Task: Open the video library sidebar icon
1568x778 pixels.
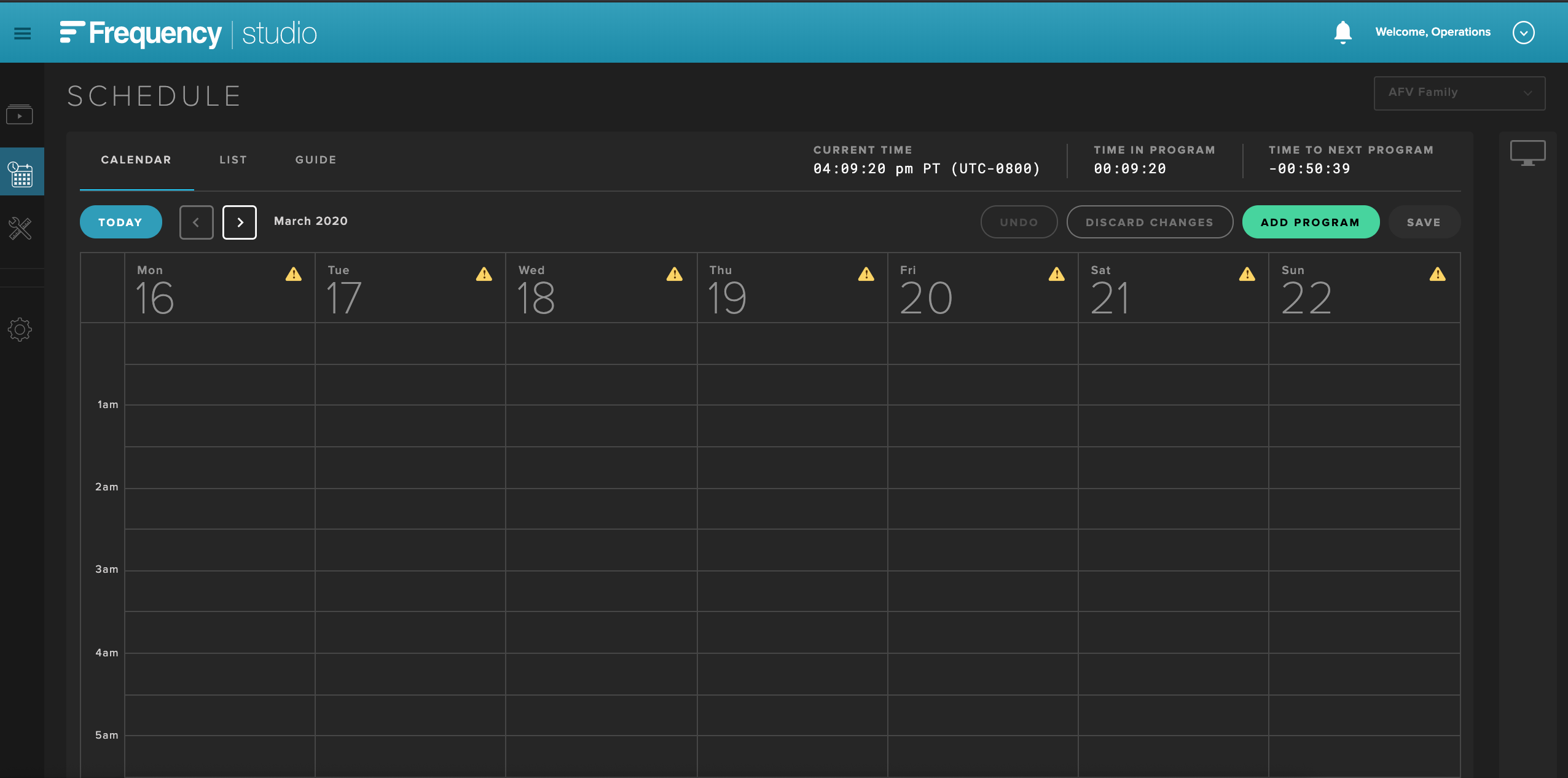Action: 20,115
